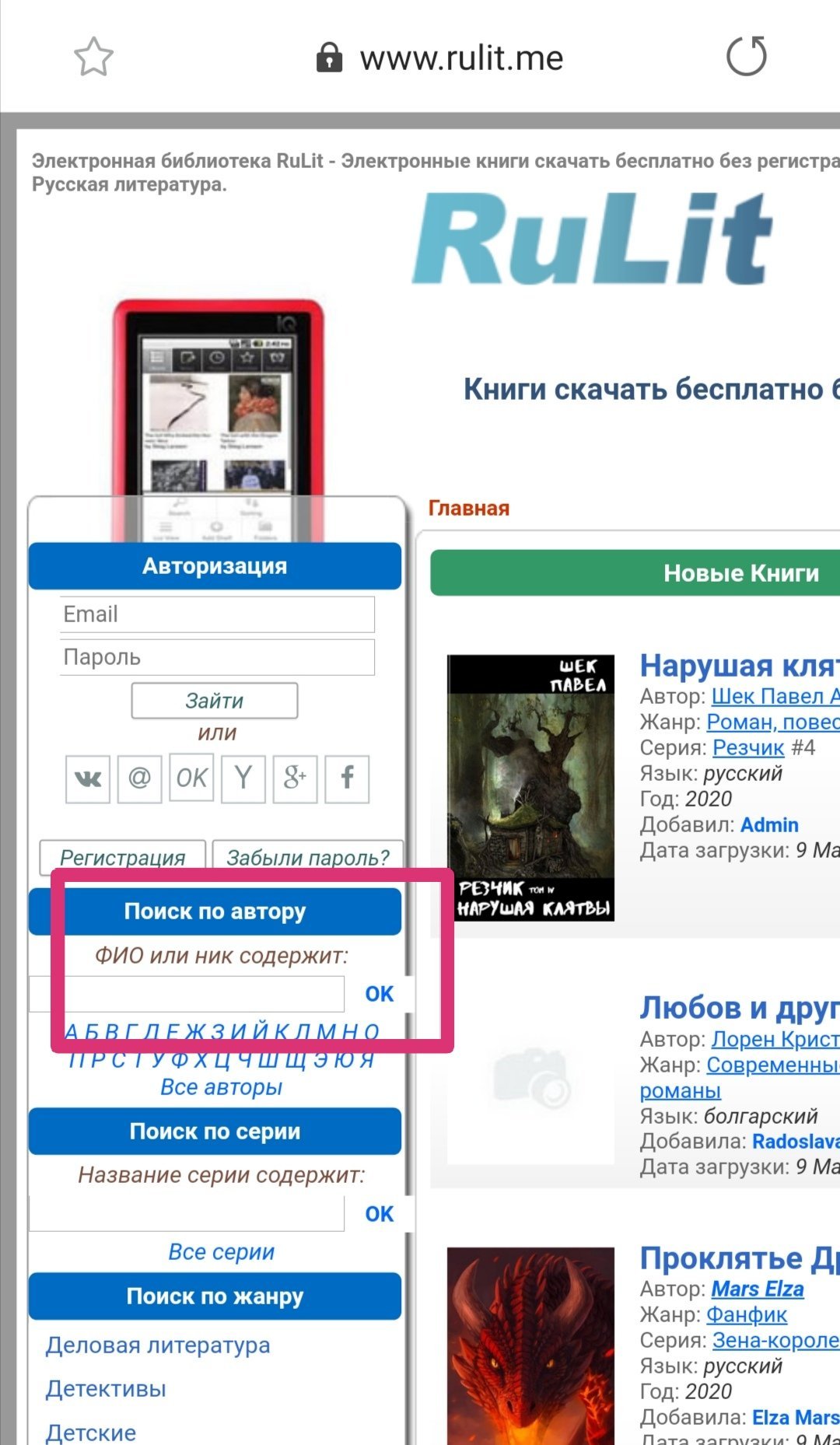This screenshot has width=840, height=1445.
Task: Tap the placeholder camera book cover
Action: [531, 1079]
